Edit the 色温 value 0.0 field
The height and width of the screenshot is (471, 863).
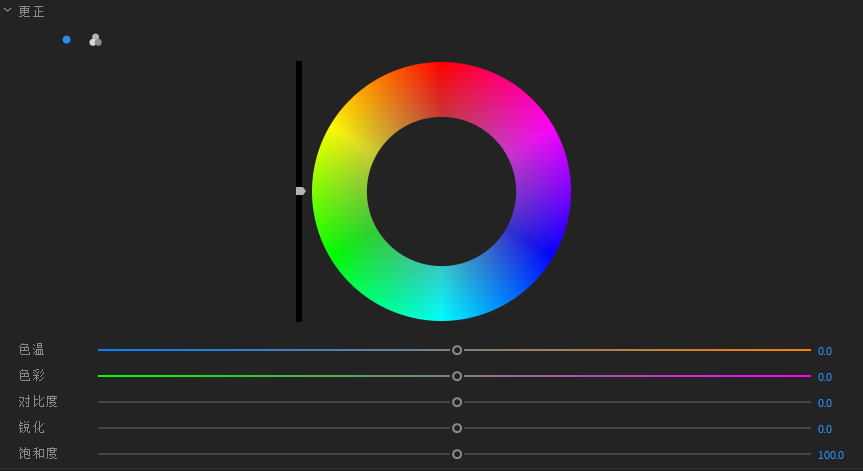pyautogui.click(x=824, y=351)
